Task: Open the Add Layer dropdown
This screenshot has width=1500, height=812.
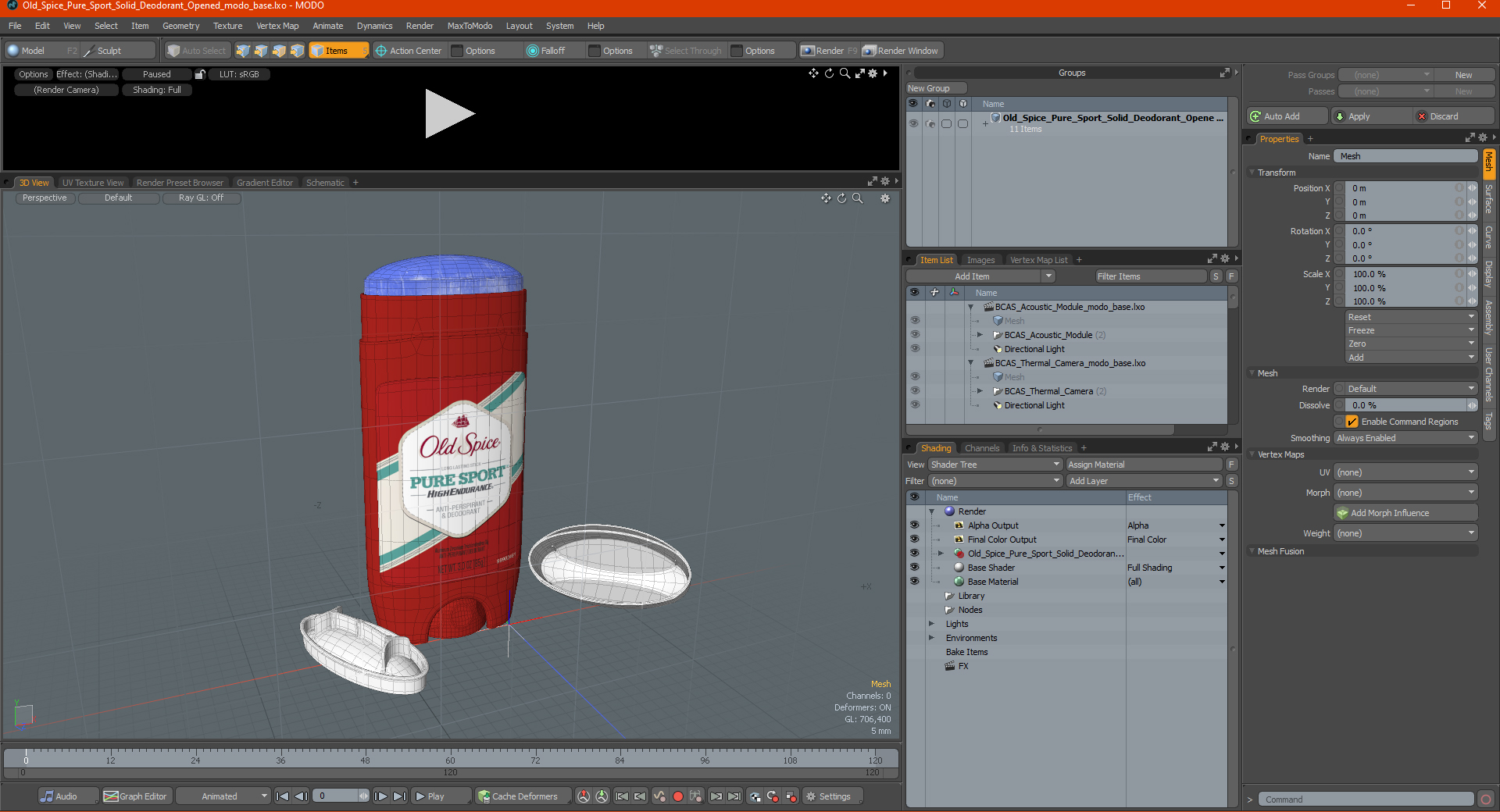Action: 1144,481
